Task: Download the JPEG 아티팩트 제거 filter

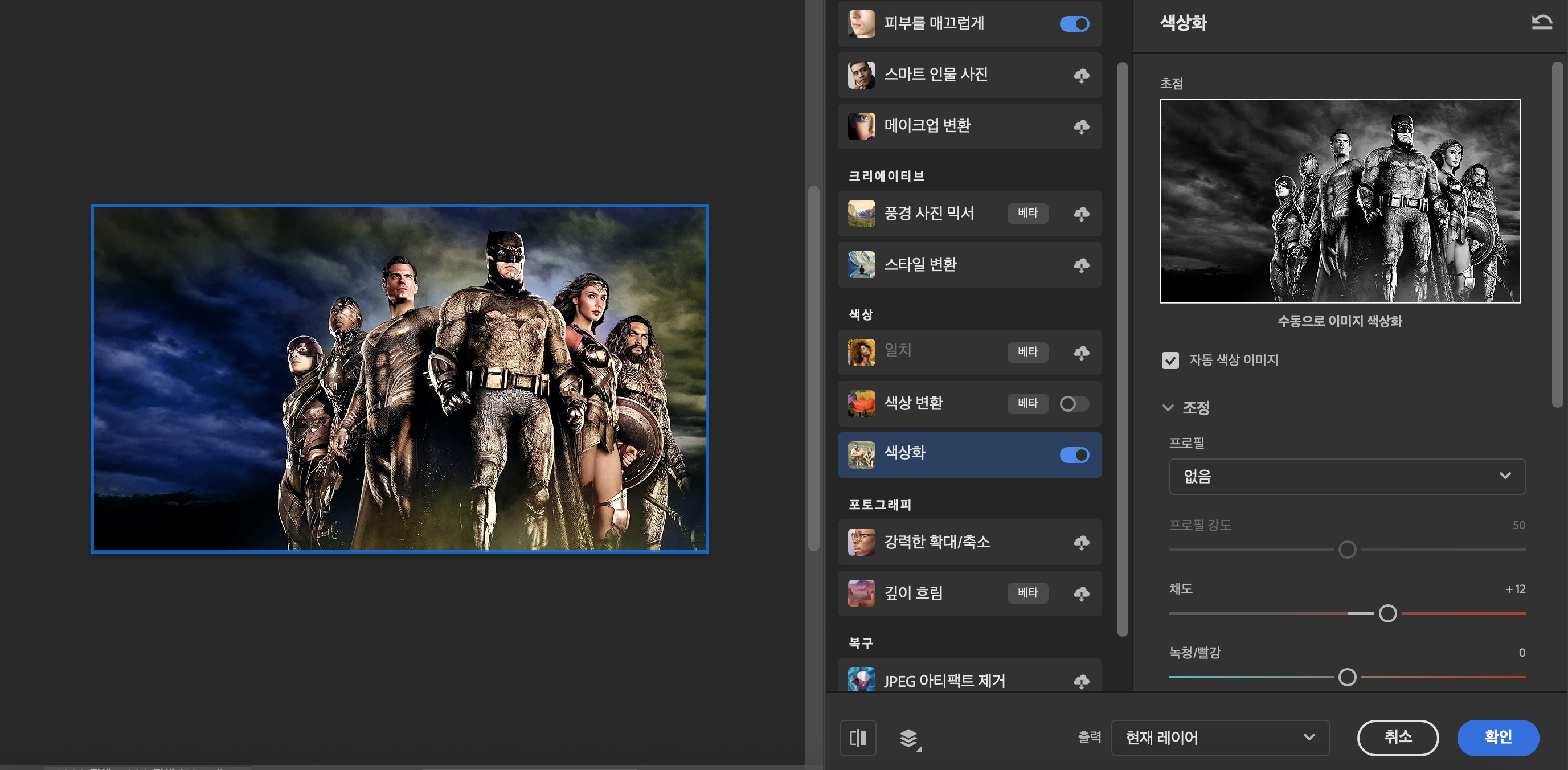Action: coord(1081,681)
